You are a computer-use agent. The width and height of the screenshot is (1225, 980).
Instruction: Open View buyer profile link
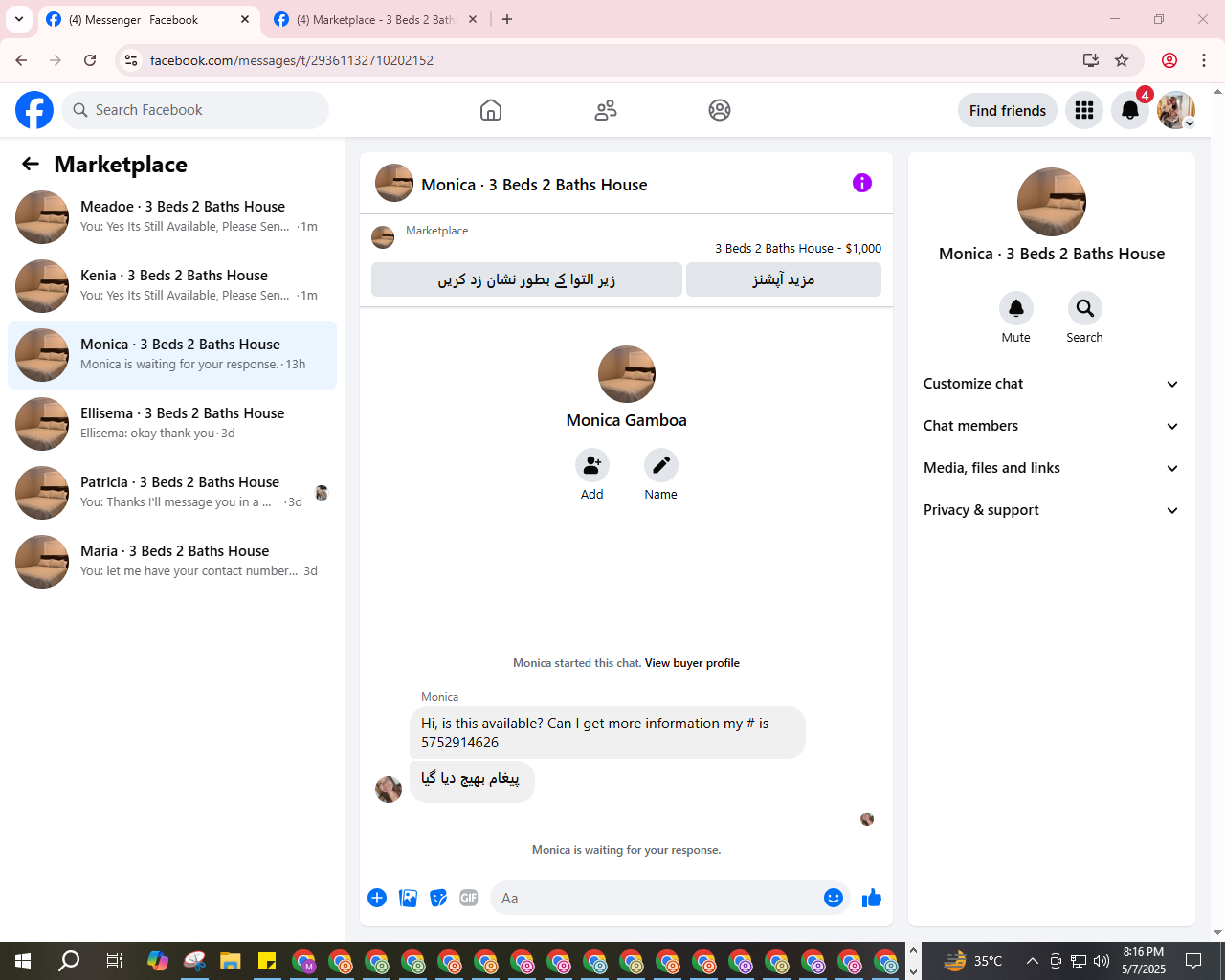(692, 663)
